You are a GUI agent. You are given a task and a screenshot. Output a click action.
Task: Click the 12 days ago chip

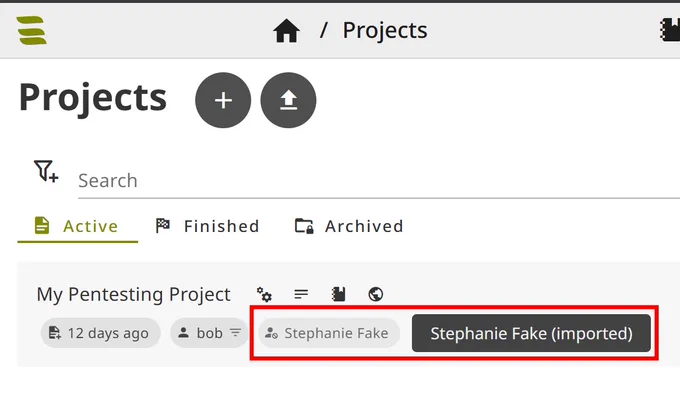coord(101,333)
